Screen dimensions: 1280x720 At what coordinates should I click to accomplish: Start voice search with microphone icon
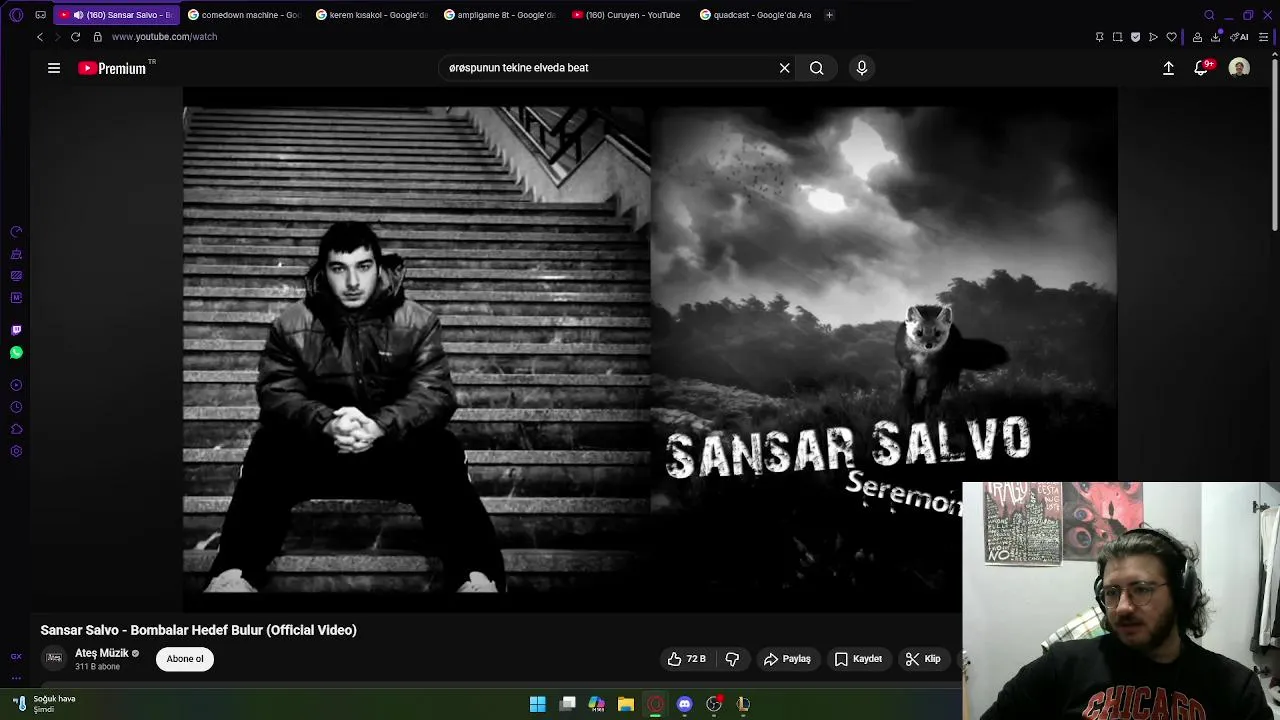(862, 68)
